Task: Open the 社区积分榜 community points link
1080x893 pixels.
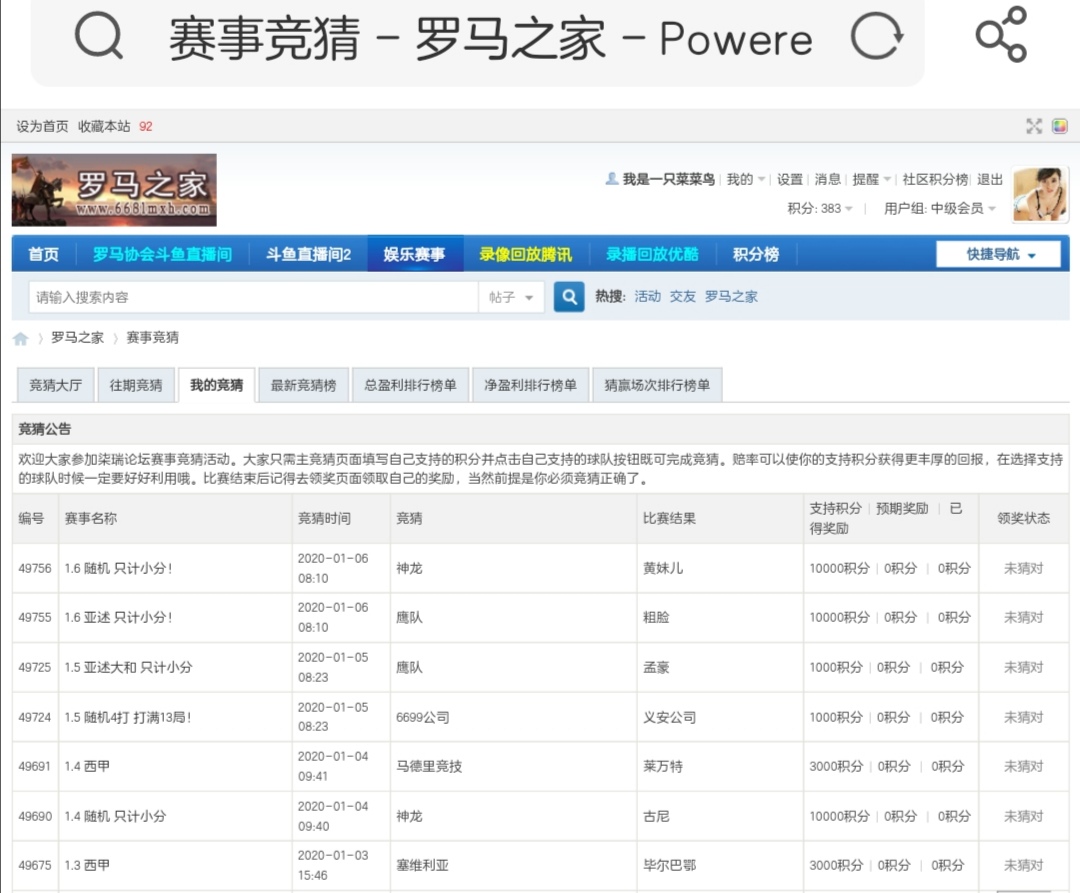Action: (933, 180)
